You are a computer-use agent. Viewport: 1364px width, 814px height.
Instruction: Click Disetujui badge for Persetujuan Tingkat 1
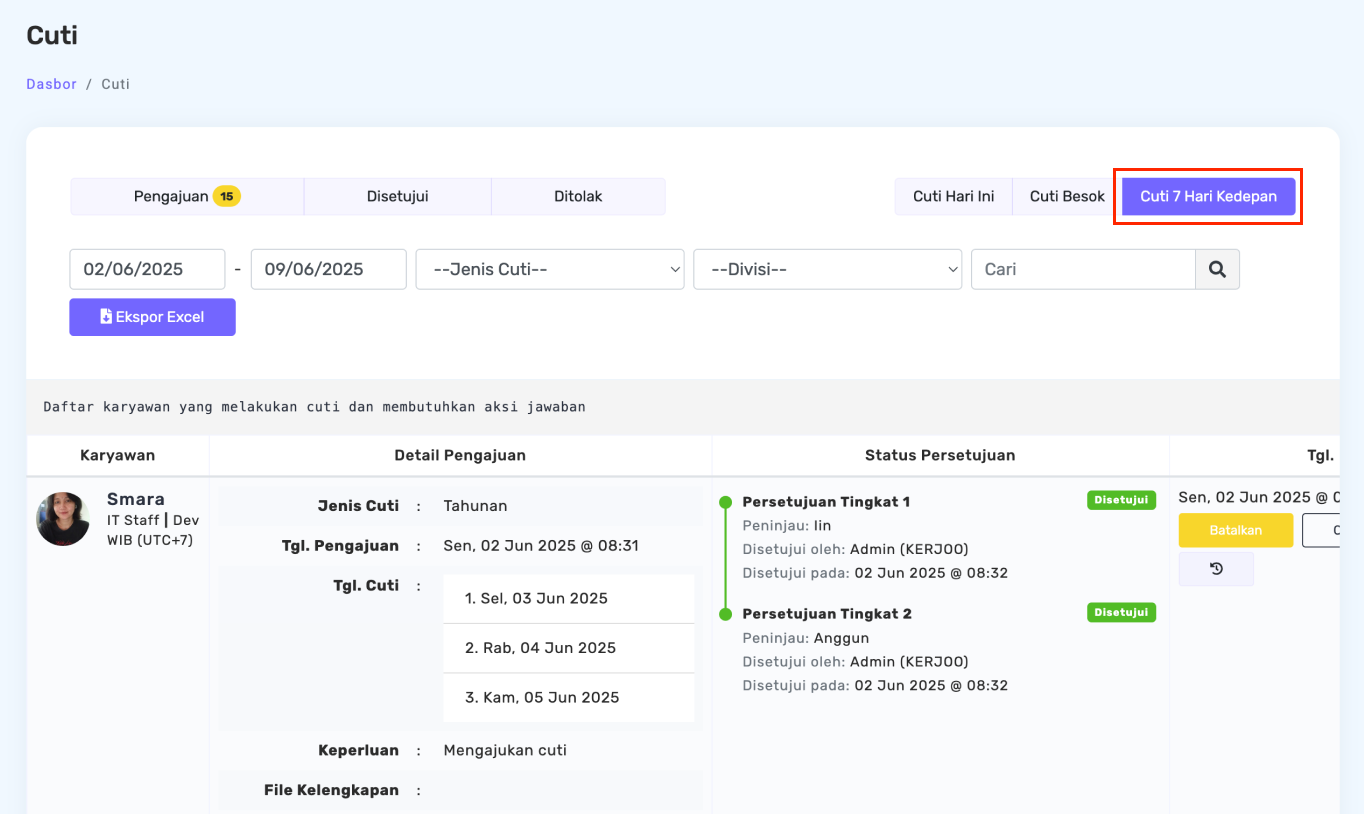click(1121, 500)
